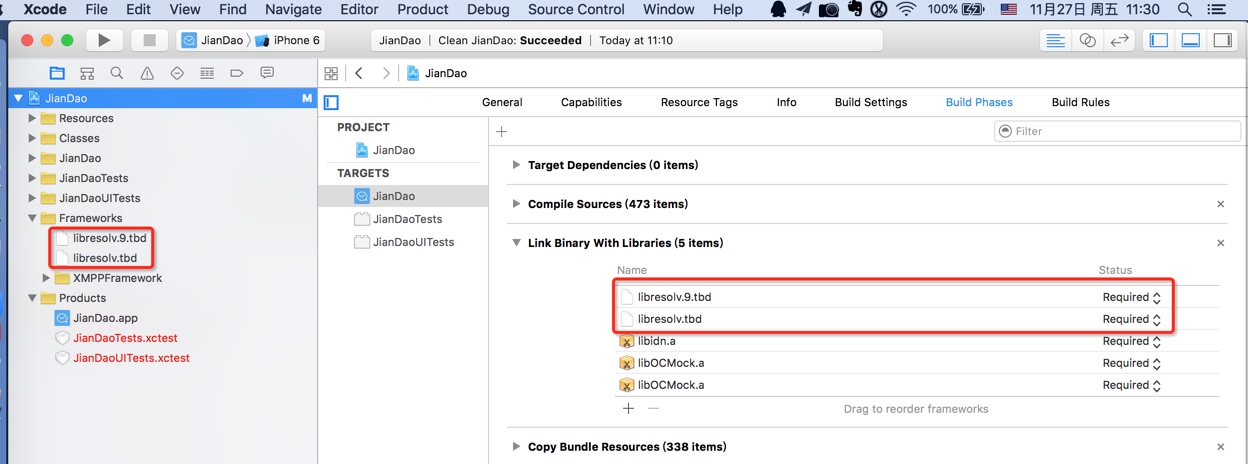Open the Project navigator folder icon

tap(57, 73)
